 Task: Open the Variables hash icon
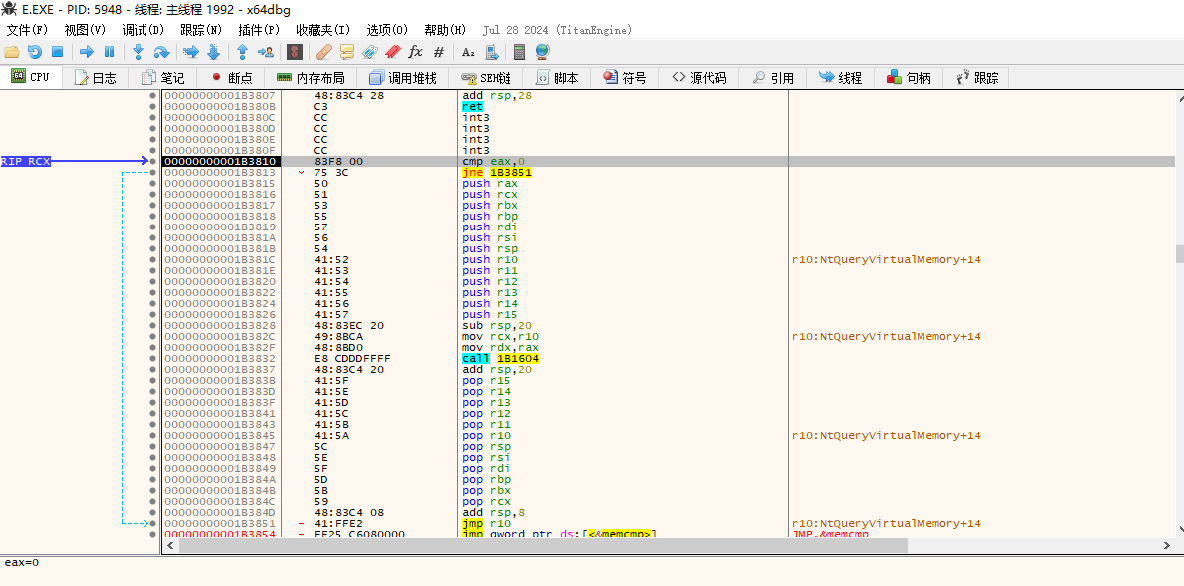439,52
